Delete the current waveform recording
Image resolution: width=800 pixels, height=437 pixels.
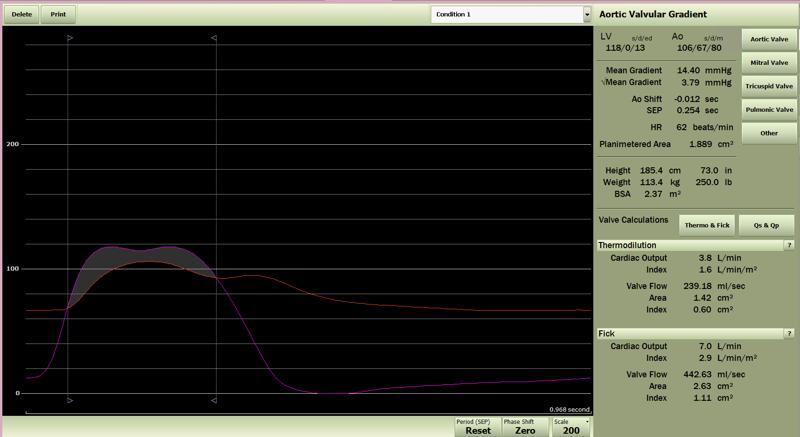pos(21,15)
